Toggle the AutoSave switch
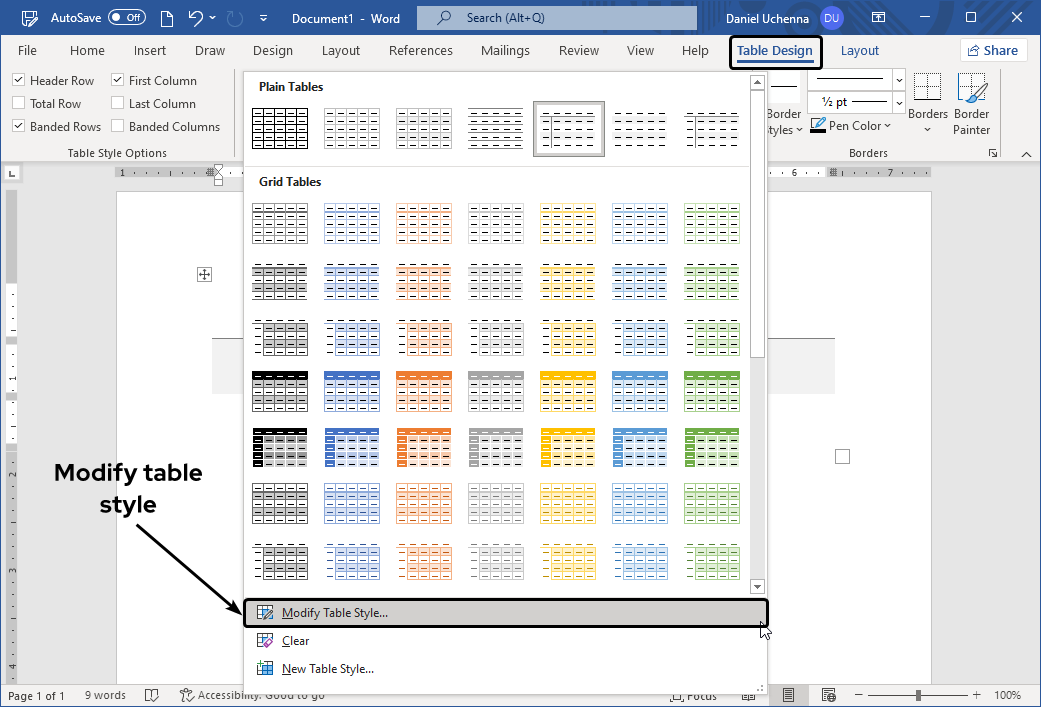 click(127, 18)
